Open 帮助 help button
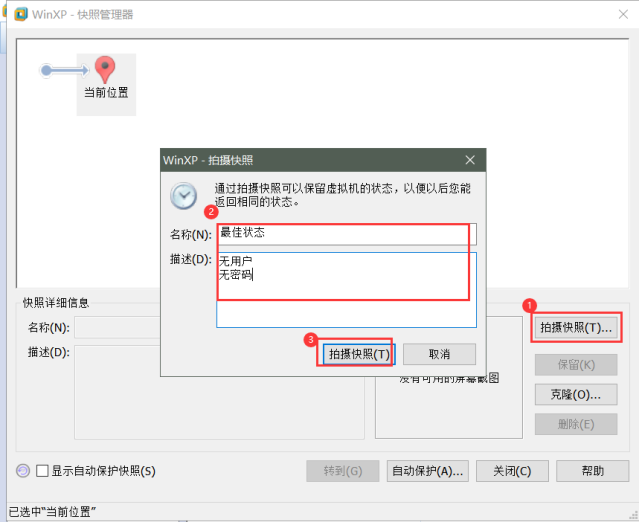Image resolution: width=640 pixels, height=523 pixels. (592, 471)
